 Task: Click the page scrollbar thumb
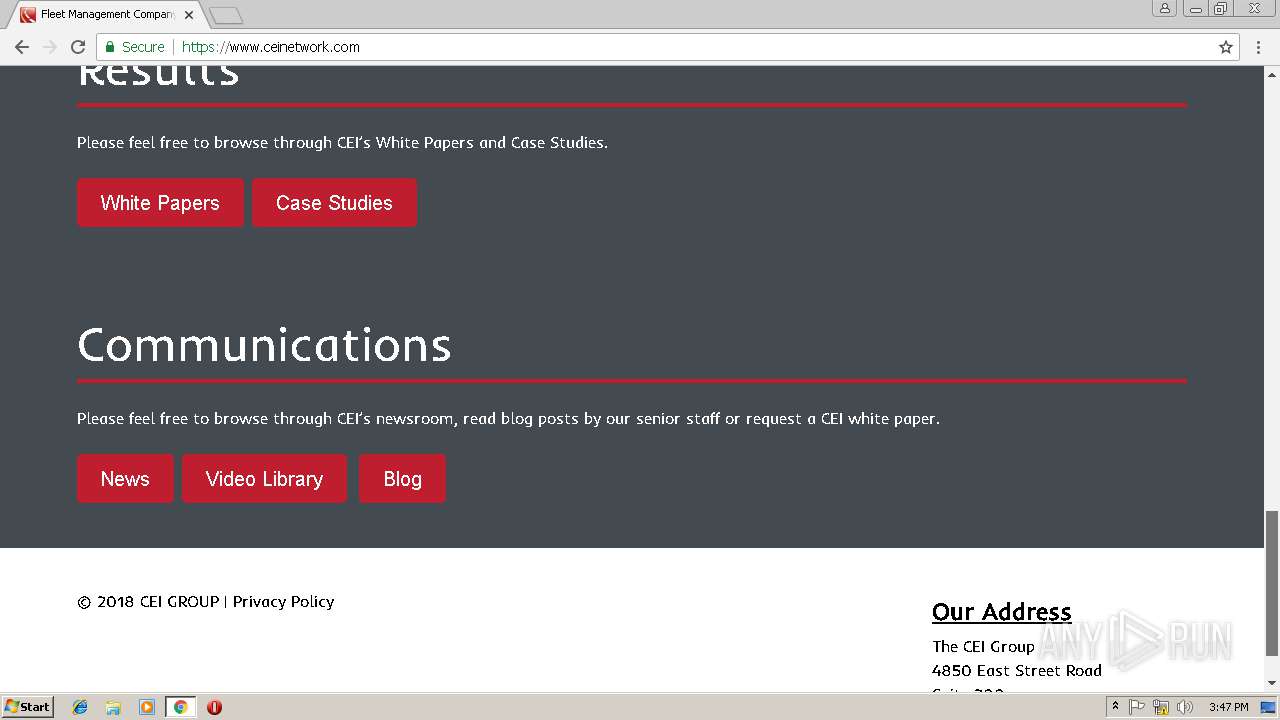point(1272,583)
